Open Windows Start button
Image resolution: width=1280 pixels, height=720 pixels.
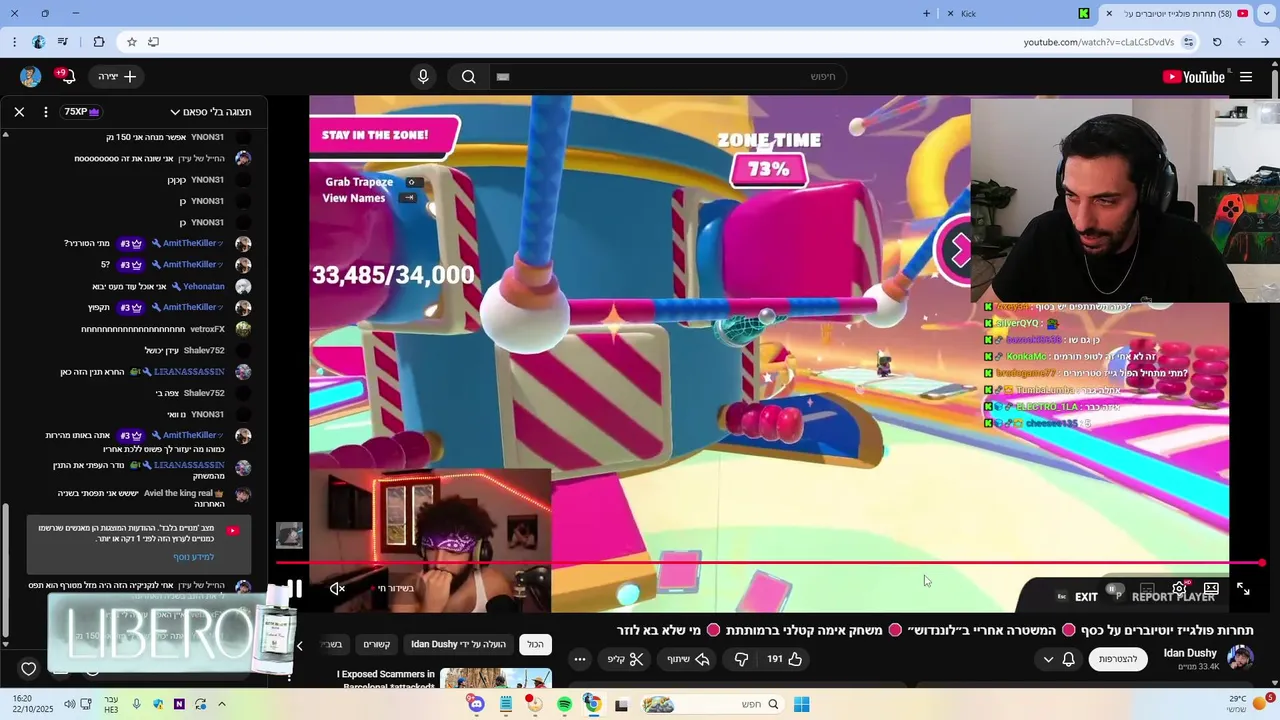click(x=801, y=705)
